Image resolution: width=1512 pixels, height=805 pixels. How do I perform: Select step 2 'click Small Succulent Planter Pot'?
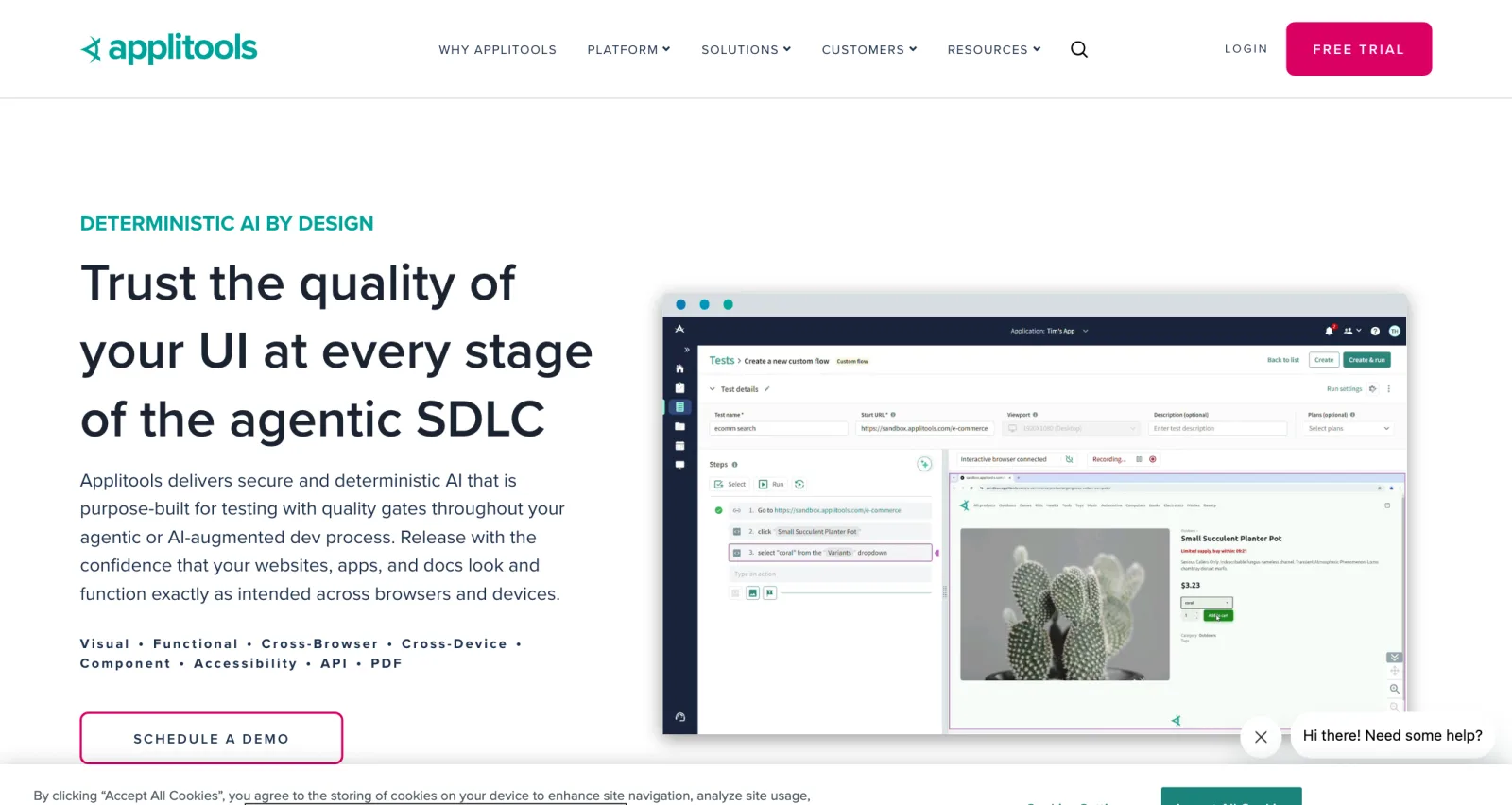pyautogui.click(x=831, y=531)
